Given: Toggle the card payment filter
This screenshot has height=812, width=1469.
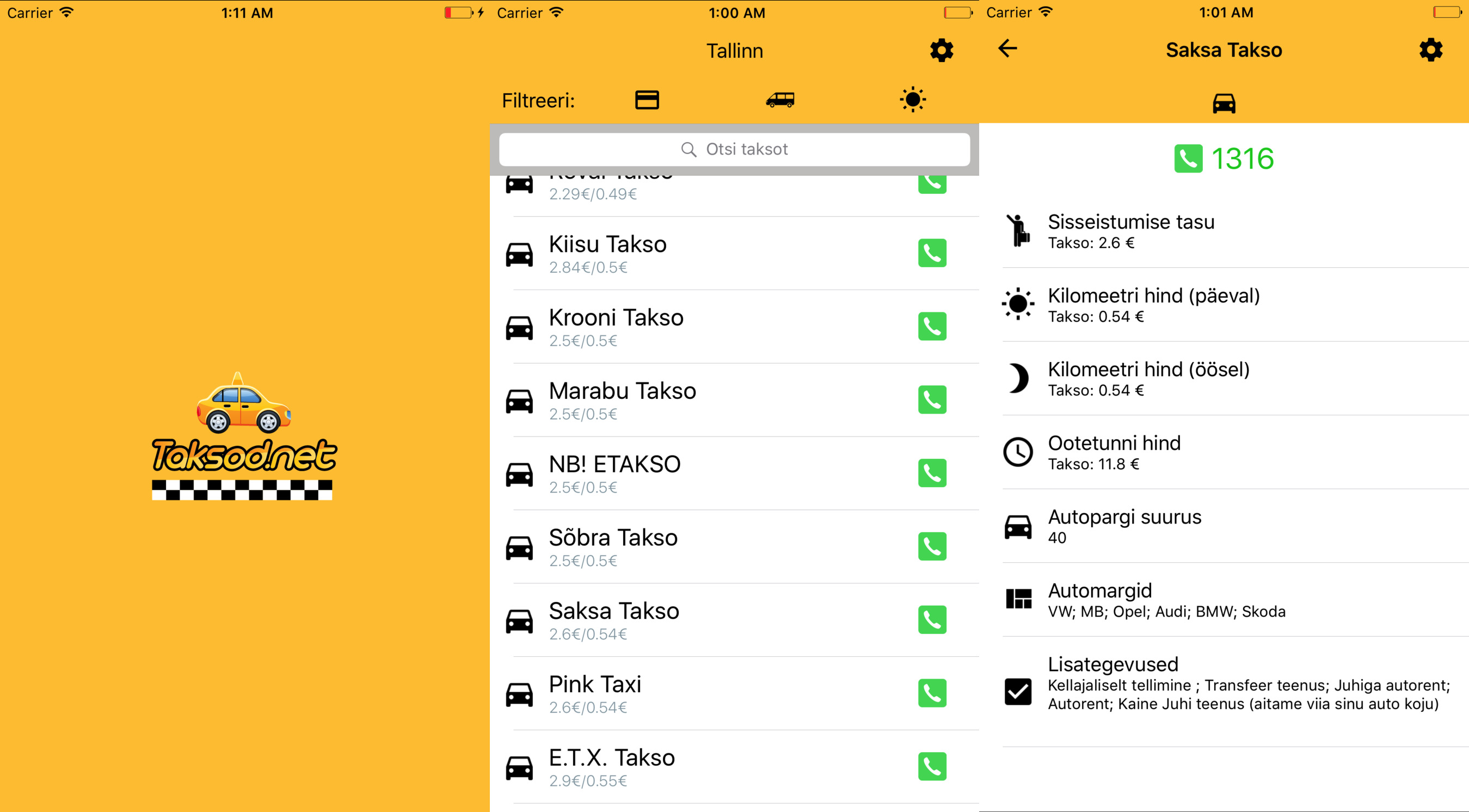Looking at the screenshot, I should click(647, 100).
